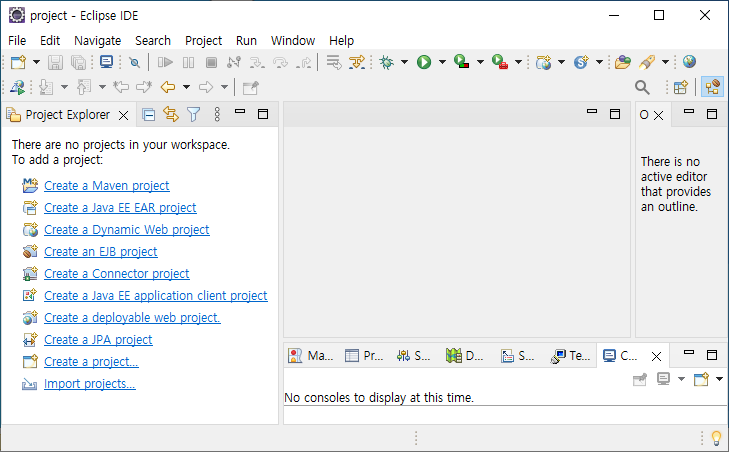Click the Resume debug icon
Screen dimensions: 729x452
pyautogui.click(x=165, y=62)
